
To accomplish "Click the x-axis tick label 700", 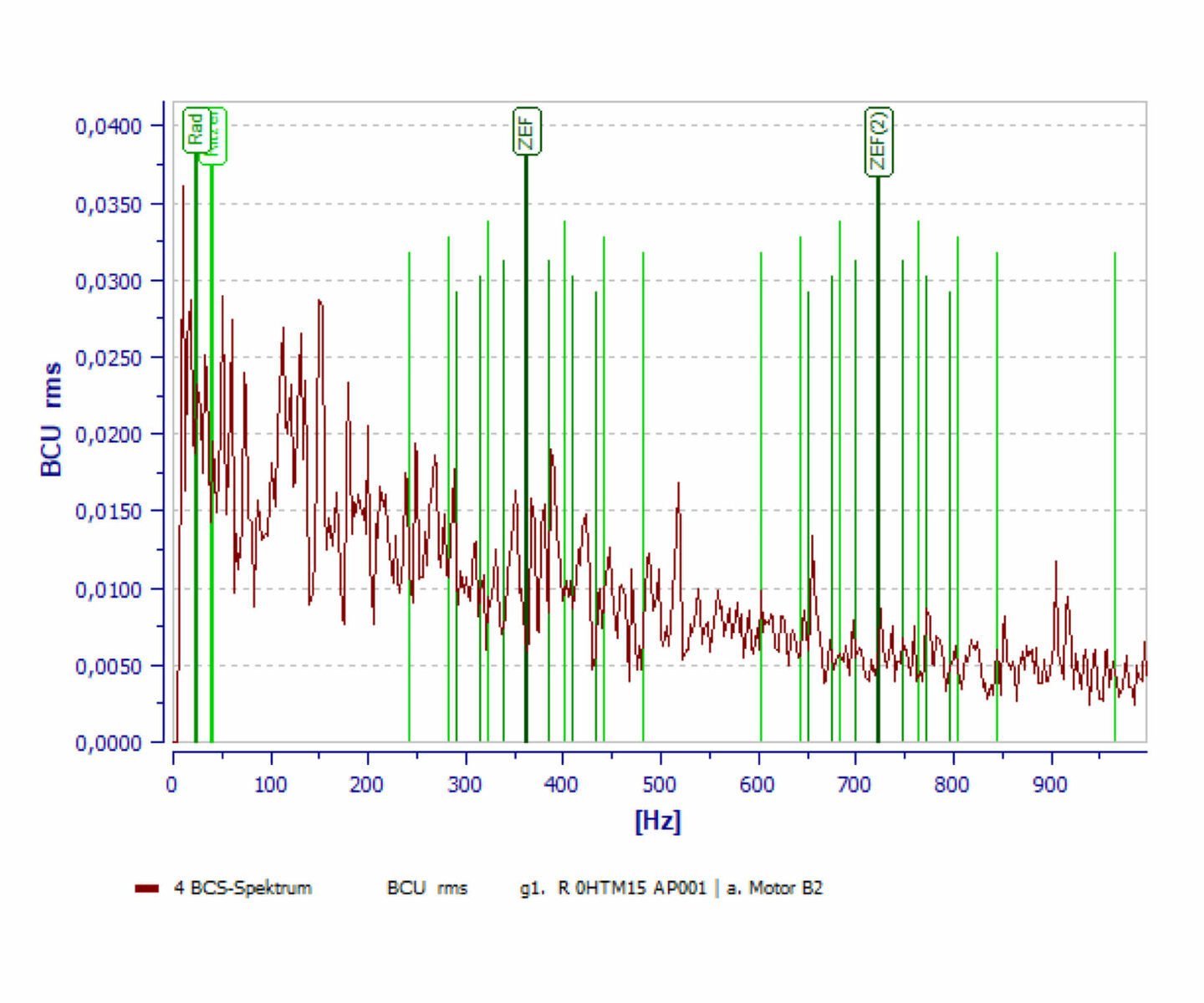I will click(x=855, y=785).
